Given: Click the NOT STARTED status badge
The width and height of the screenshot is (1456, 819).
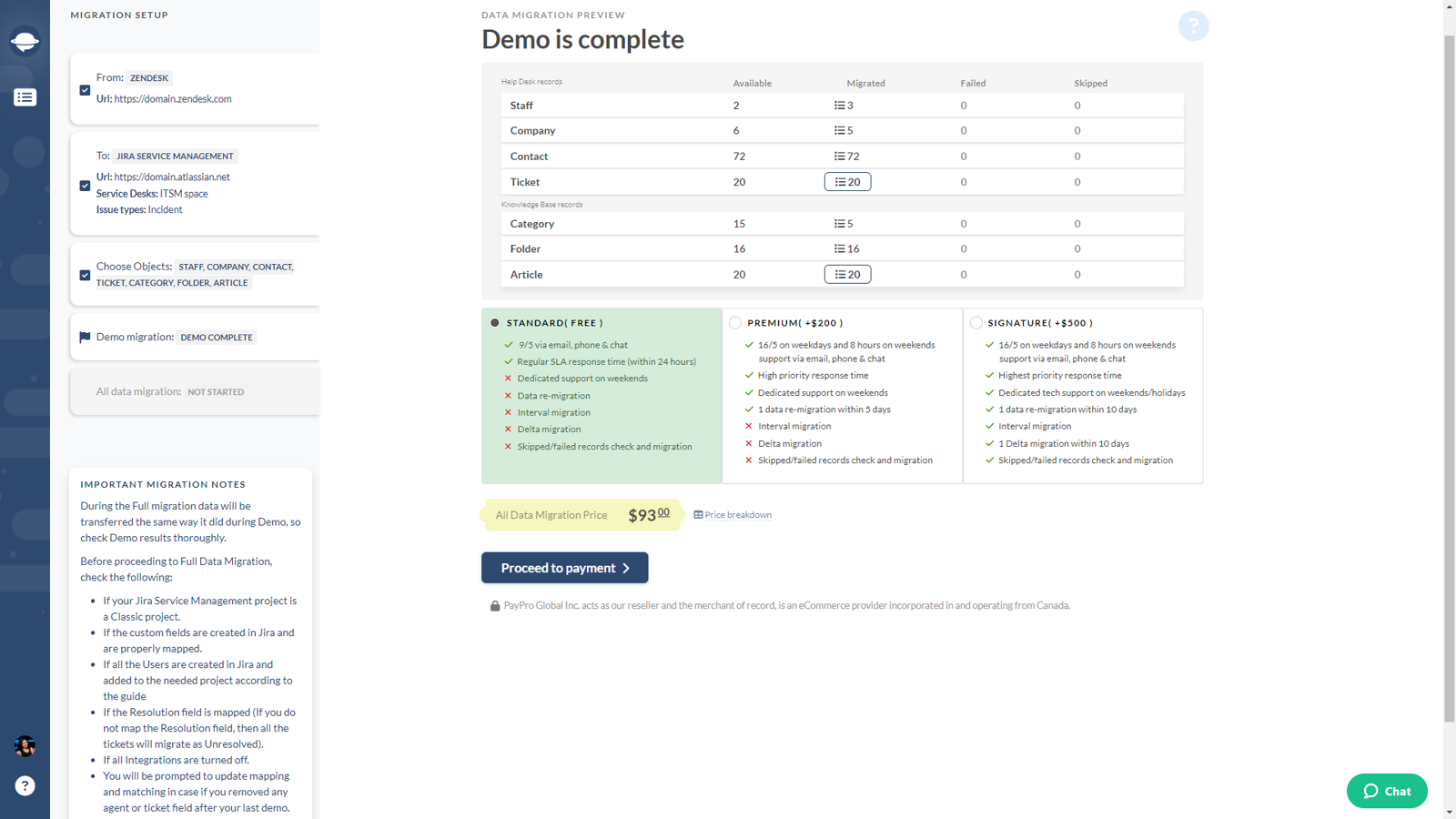Looking at the screenshot, I should pyautogui.click(x=216, y=392).
